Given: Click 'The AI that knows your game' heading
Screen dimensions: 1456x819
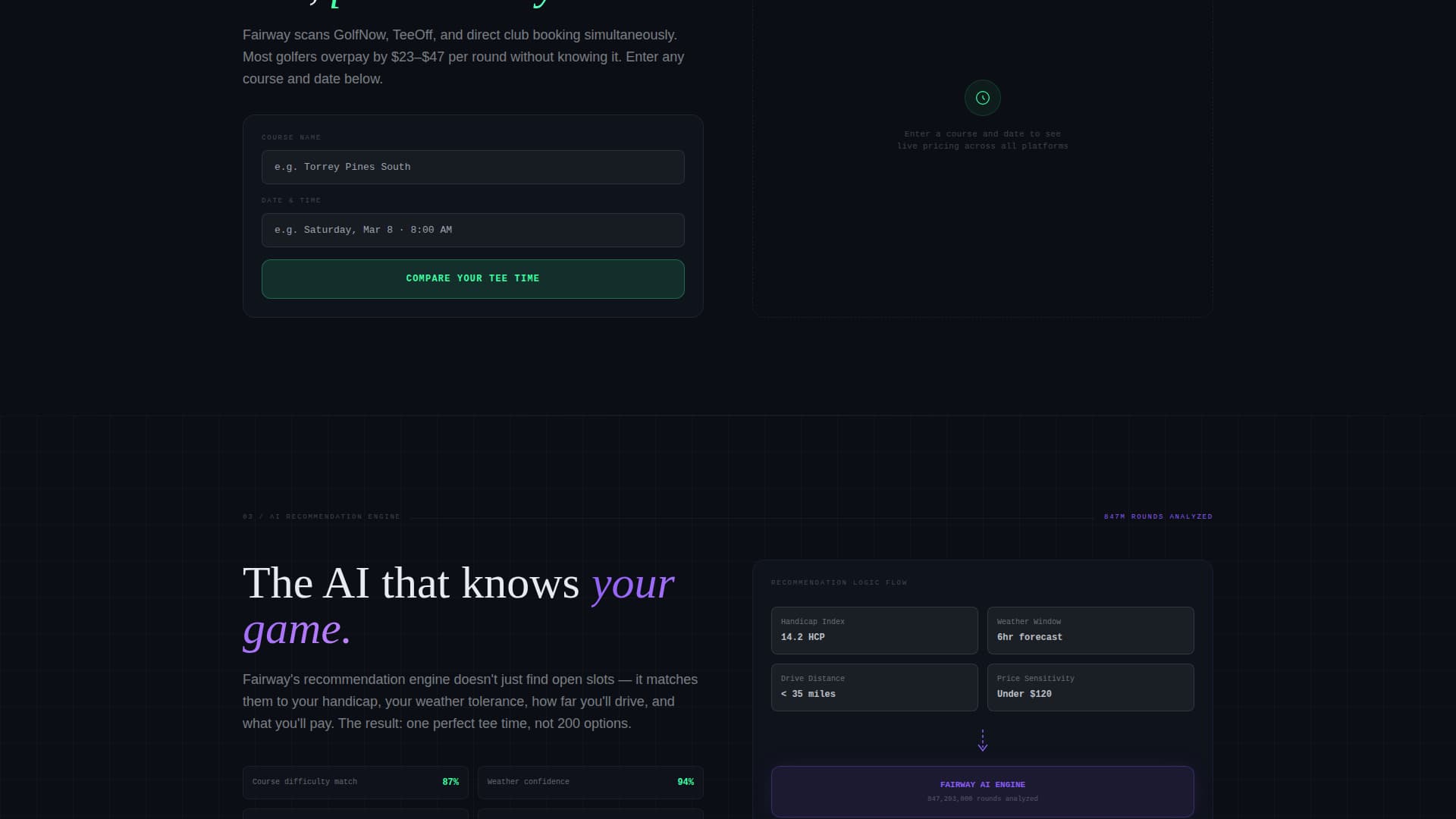Looking at the screenshot, I should [x=459, y=606].
